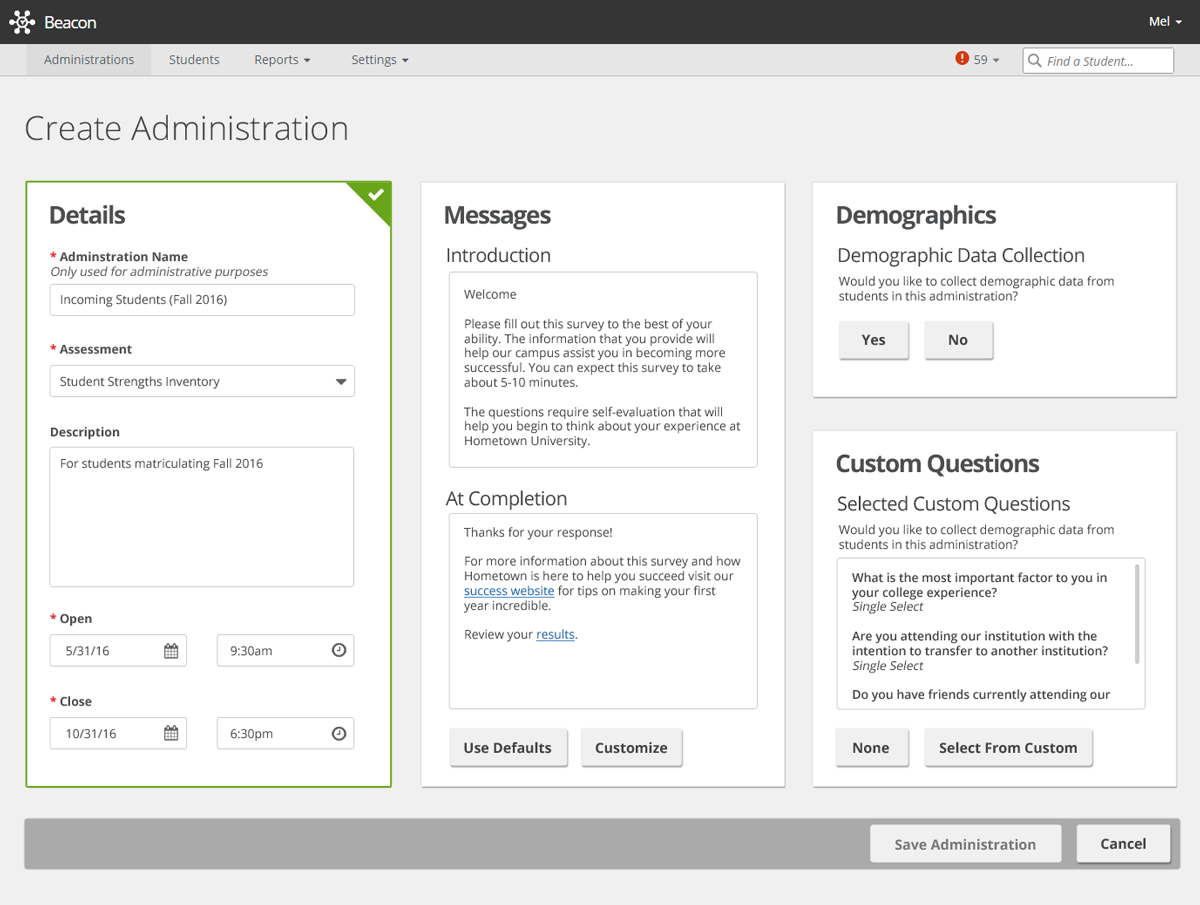Open the clock picker for 9:30am time

pyautogui.click(x=339, y=650)
